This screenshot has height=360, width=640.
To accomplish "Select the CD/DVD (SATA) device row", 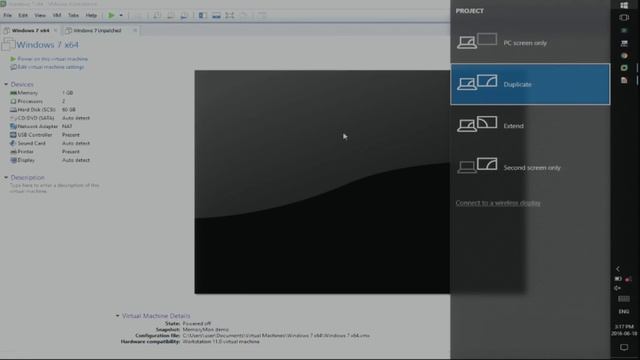I will pyautogui.click(x=50, y=118).
